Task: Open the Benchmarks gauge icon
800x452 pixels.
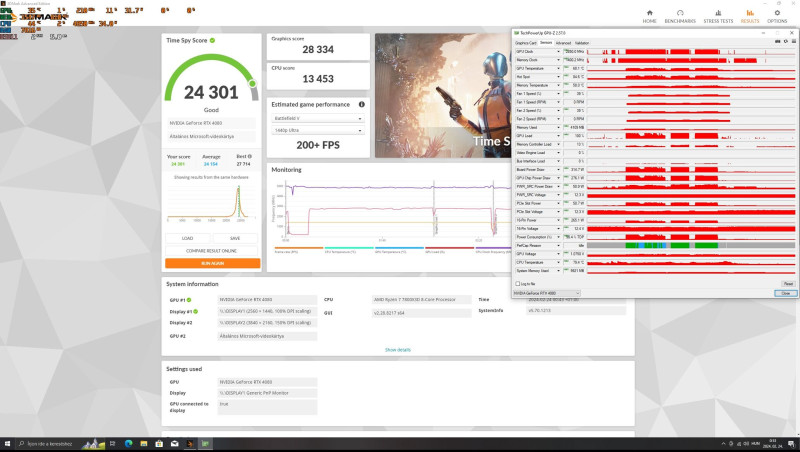Action: [x=680, y=13]
